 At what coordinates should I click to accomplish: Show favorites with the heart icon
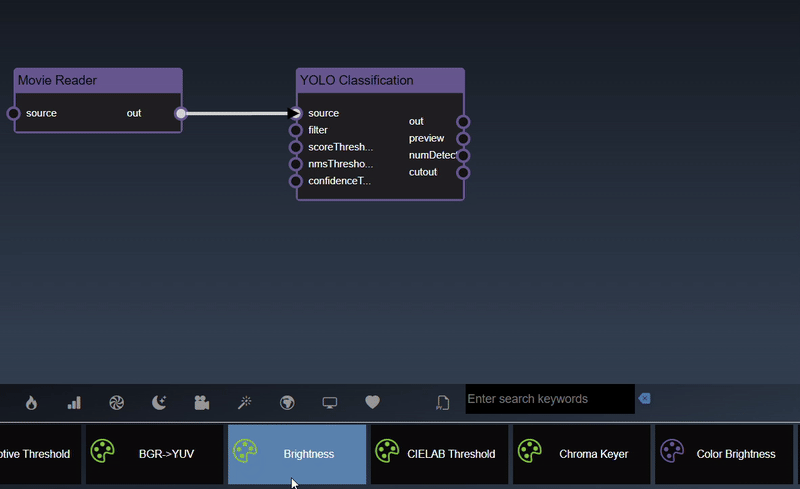coord(372,402)
